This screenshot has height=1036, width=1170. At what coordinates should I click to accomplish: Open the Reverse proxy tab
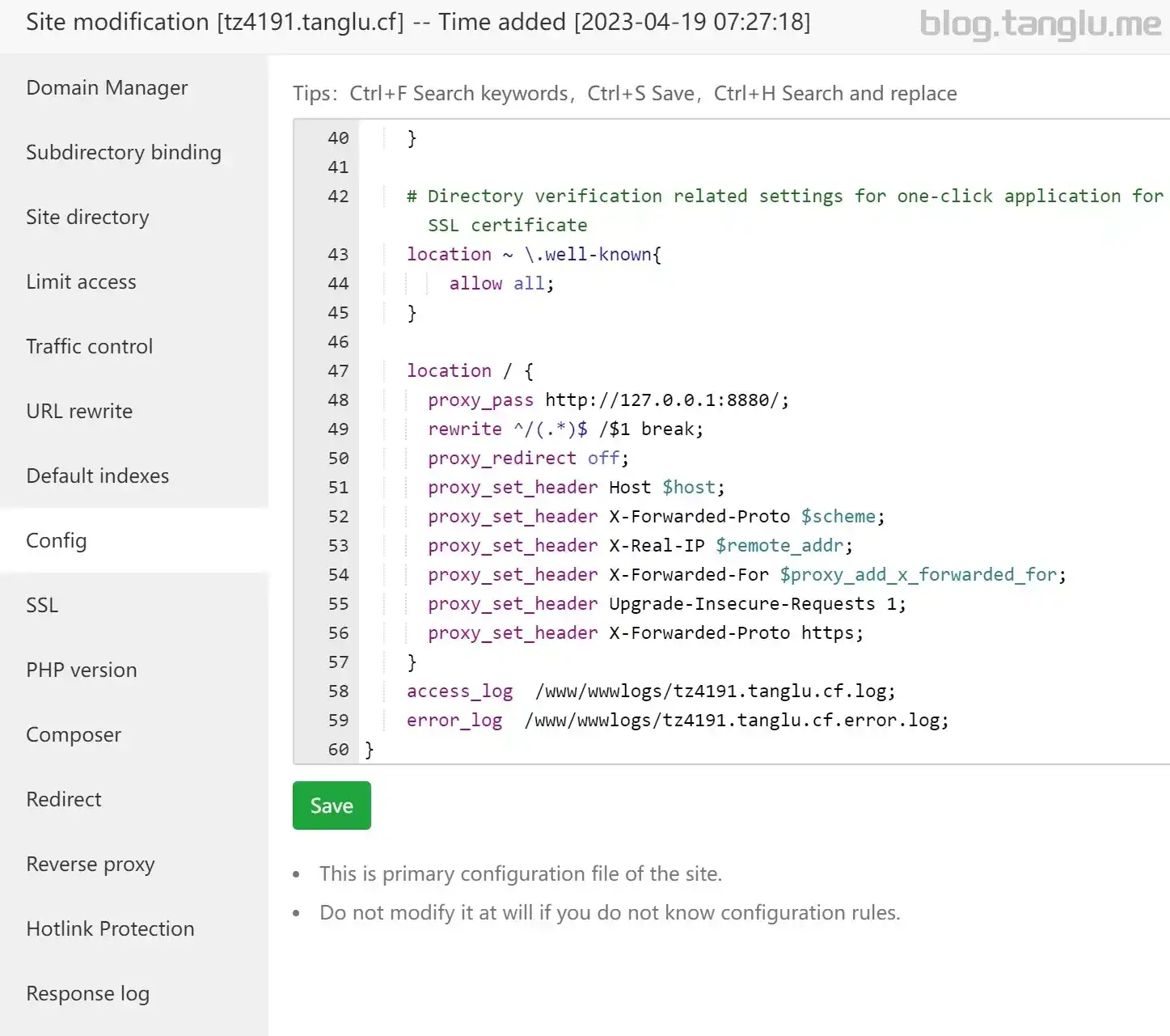coord(90,864)
